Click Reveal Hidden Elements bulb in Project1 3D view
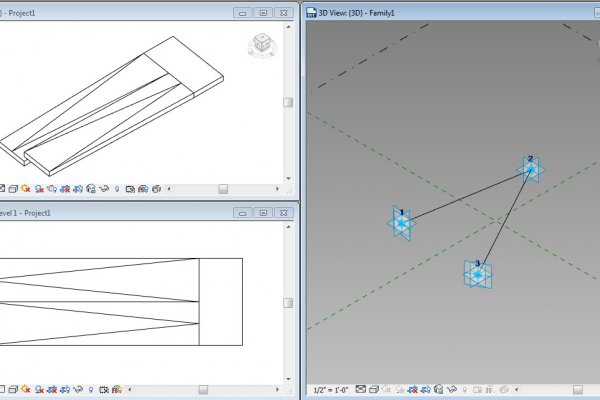 pyautogui.click(x=117, y=188)
